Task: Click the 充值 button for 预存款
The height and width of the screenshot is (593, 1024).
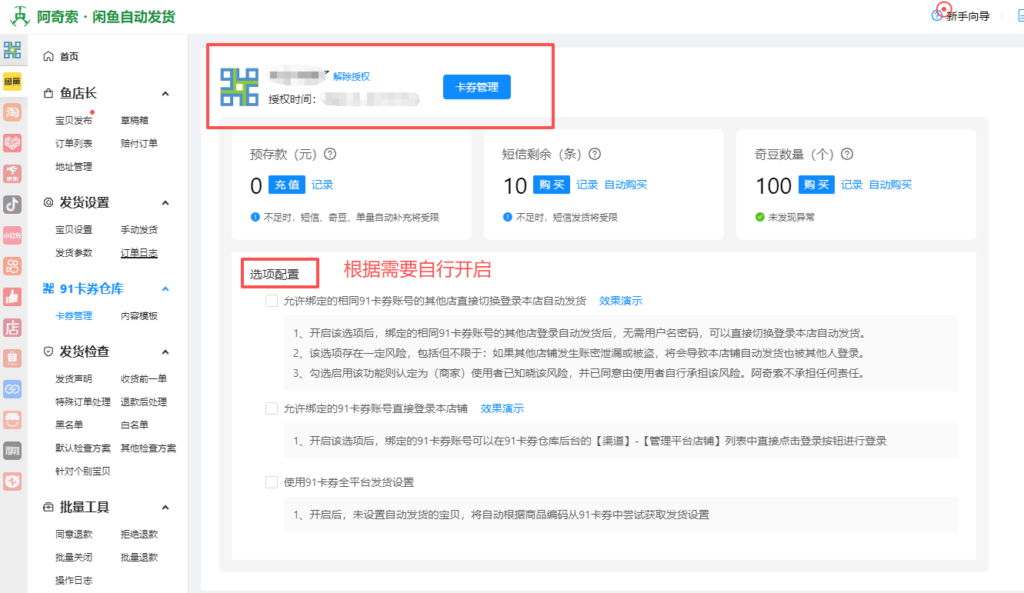Action: pos(287,185)
